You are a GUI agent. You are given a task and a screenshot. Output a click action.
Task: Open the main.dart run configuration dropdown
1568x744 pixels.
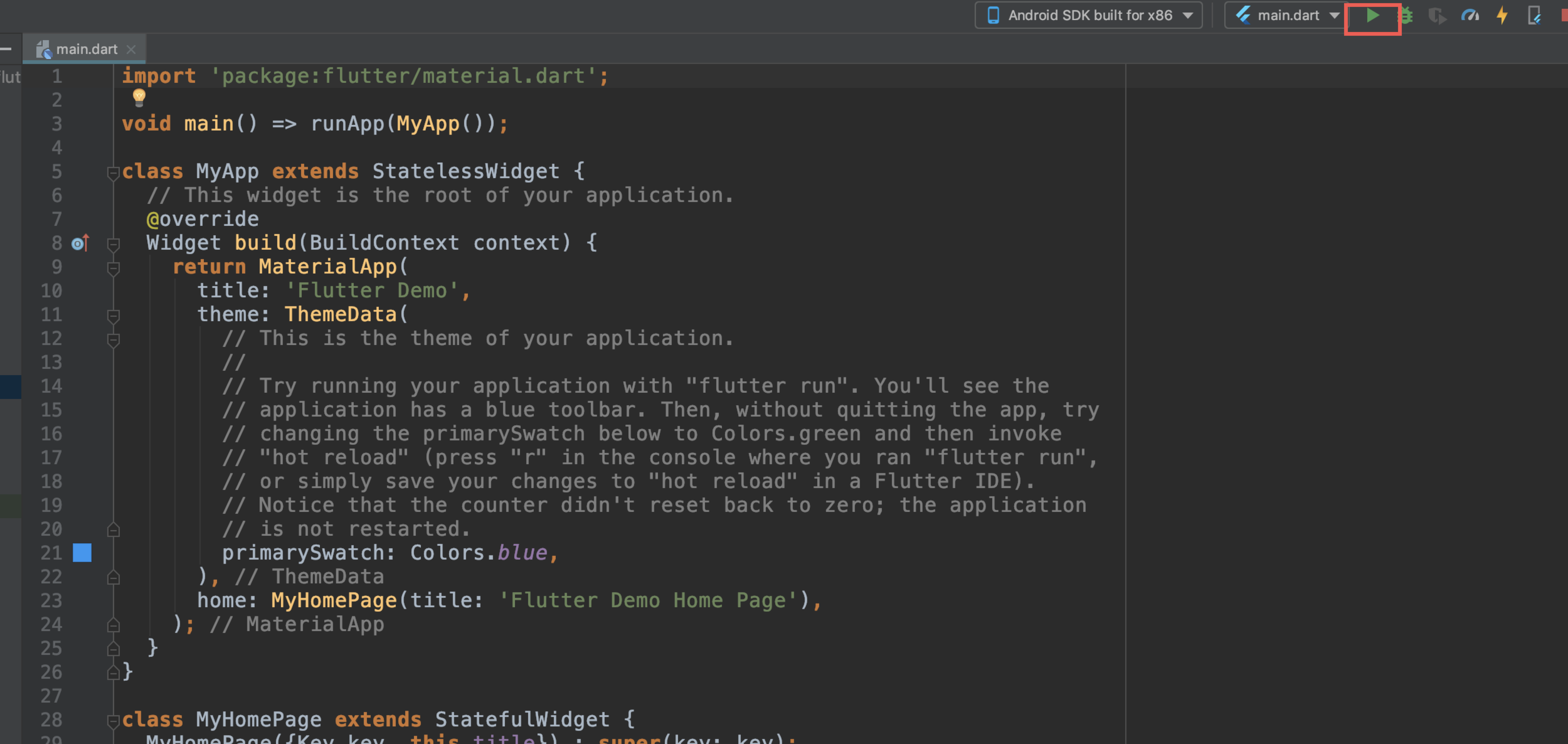pos(1287,16)
